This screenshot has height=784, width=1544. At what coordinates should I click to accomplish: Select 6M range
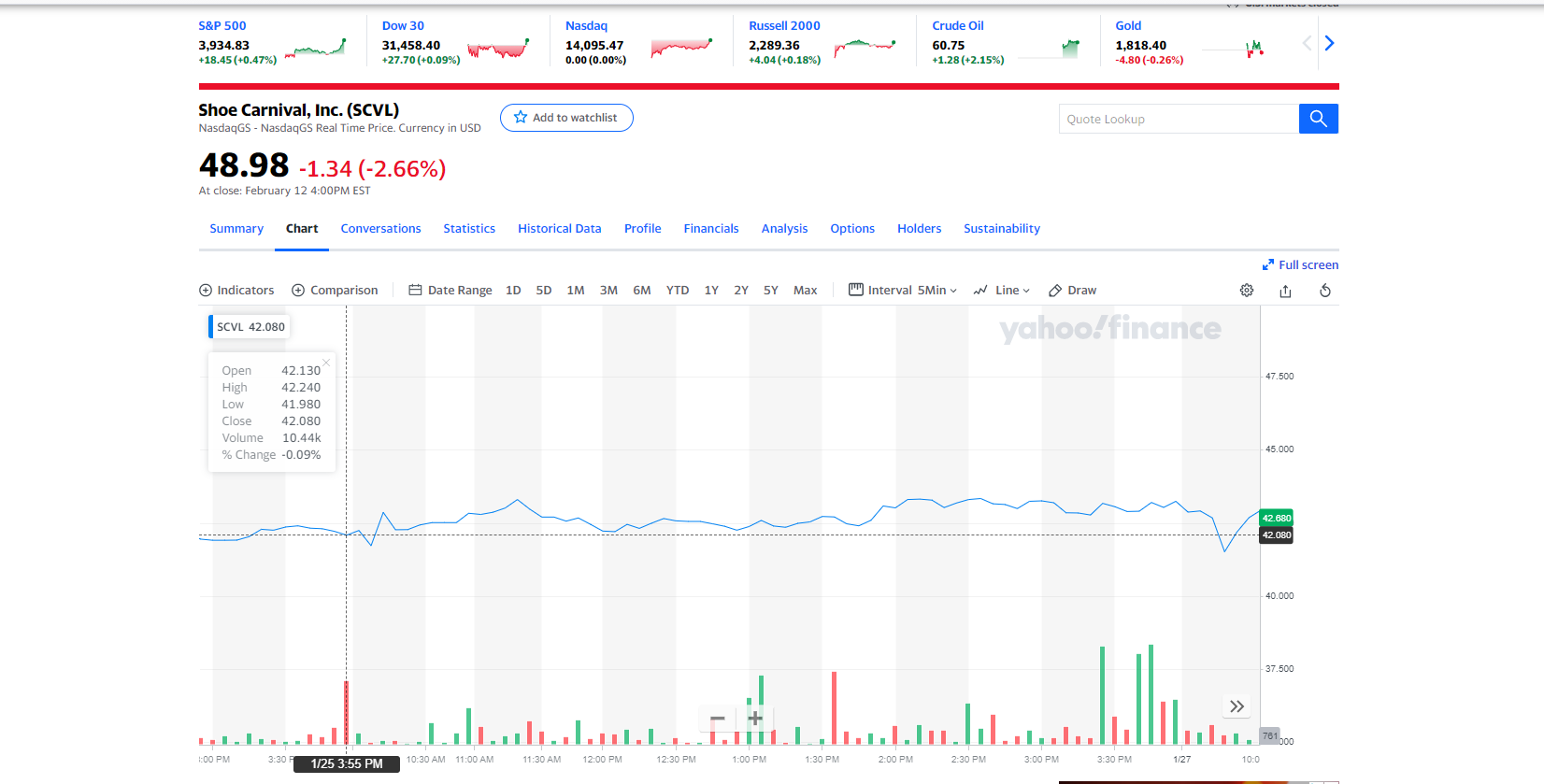point(642,291)
